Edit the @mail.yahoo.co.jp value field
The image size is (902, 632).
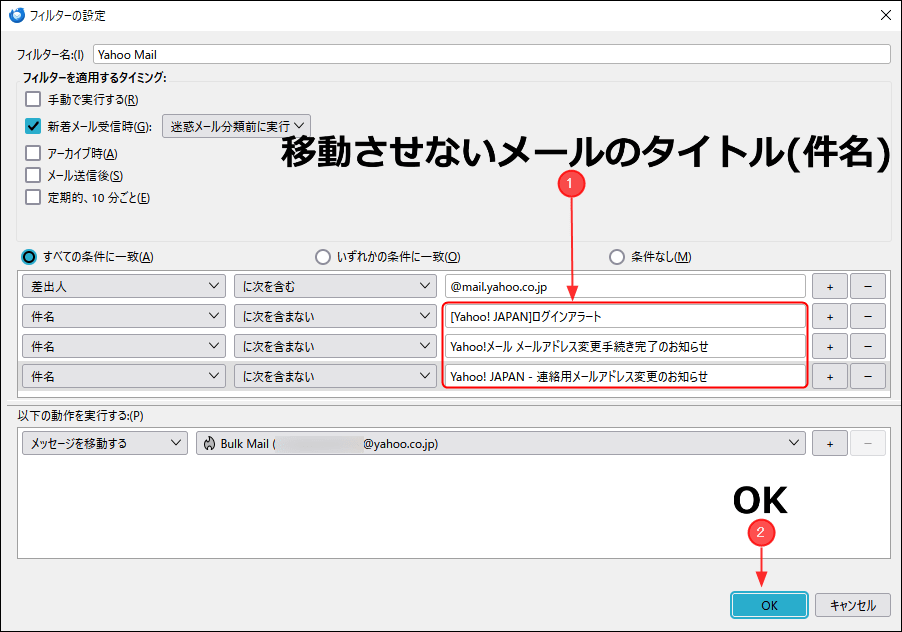click(625, 286)
